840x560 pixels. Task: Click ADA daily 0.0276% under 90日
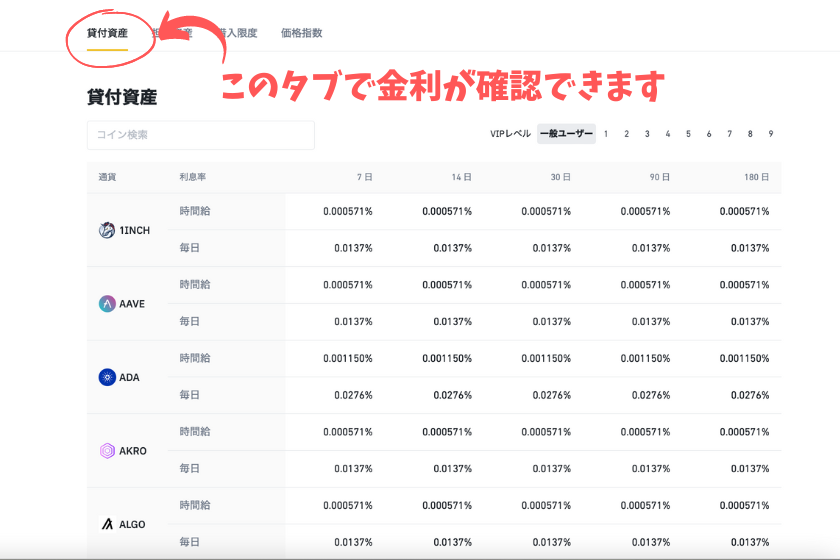651,395
